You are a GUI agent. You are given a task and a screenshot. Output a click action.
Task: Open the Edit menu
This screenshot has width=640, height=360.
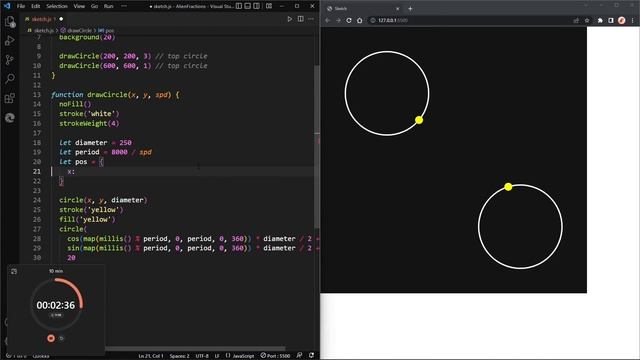point(36,6)
